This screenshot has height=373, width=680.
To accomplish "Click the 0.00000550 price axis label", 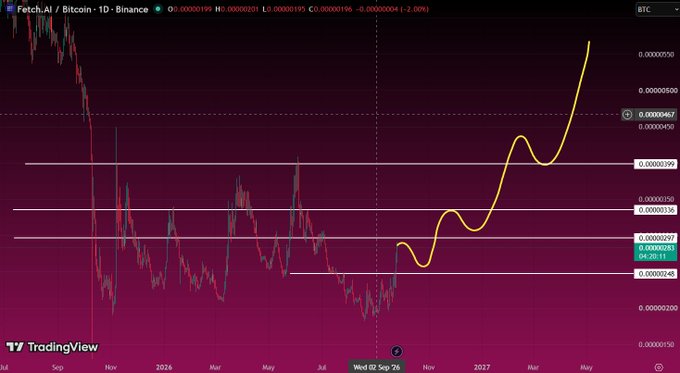I will pos(656,55).
